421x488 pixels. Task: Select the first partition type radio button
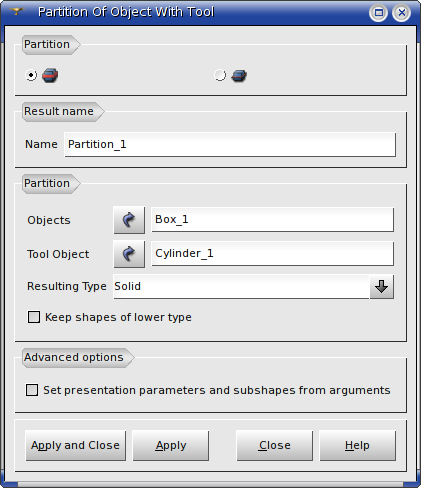coord(31,75)
